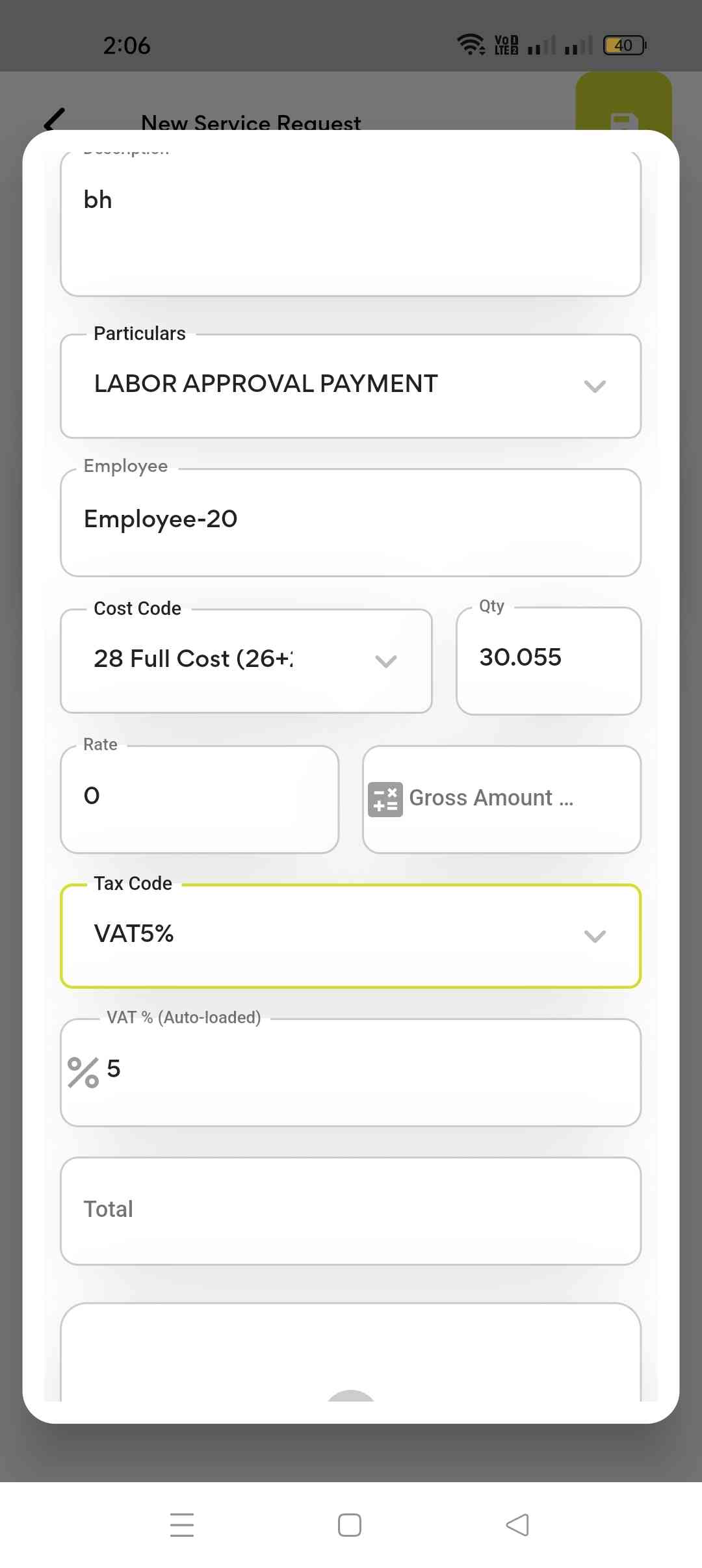This screenshot has width=702, height=1568.
Task: Tap the Wi-Fi status icon
Action: click(x=470, y=44)
